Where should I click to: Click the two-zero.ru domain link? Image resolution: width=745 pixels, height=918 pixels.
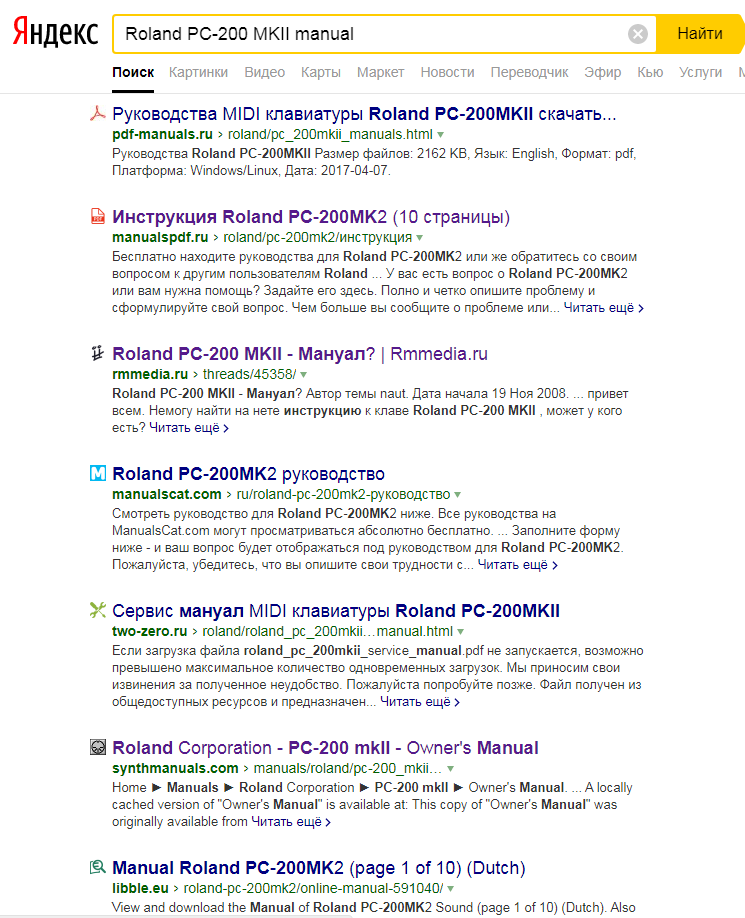[150, 631]
